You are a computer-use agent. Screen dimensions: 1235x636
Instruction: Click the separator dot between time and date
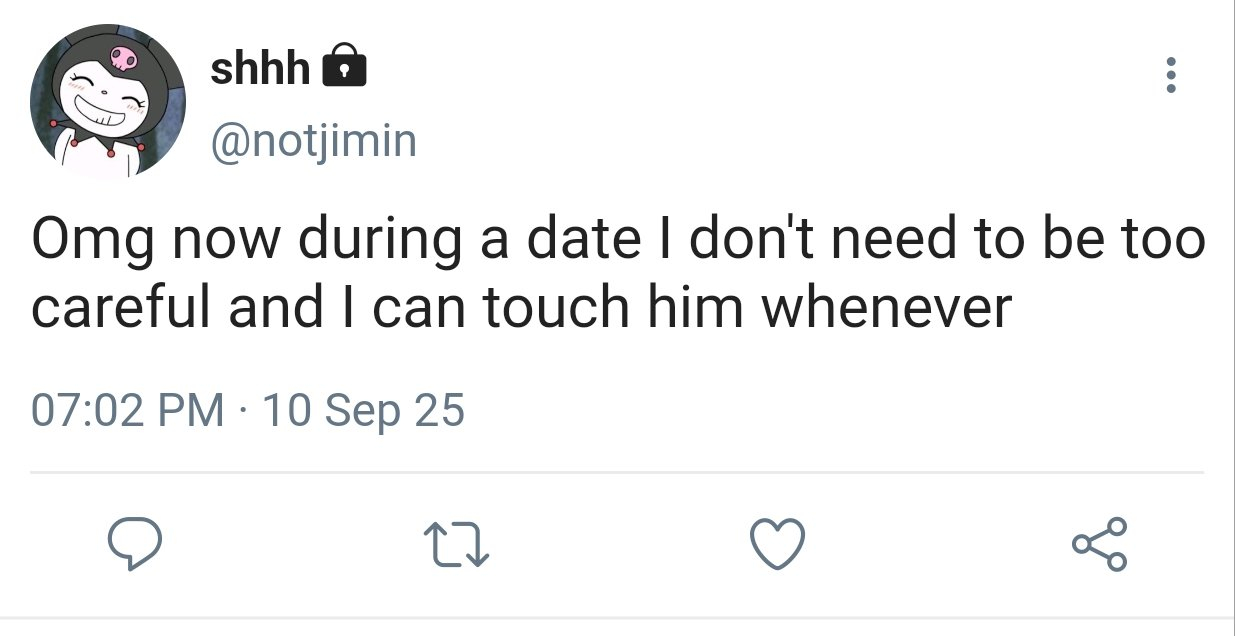click(x=244, y=410)
